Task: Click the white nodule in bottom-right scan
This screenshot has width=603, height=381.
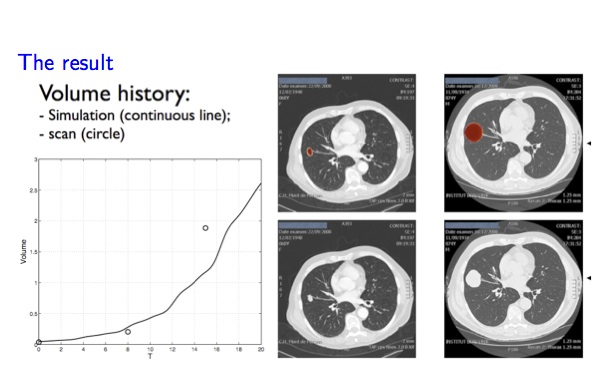Action: pyautogui.click(x=473, y=278)
